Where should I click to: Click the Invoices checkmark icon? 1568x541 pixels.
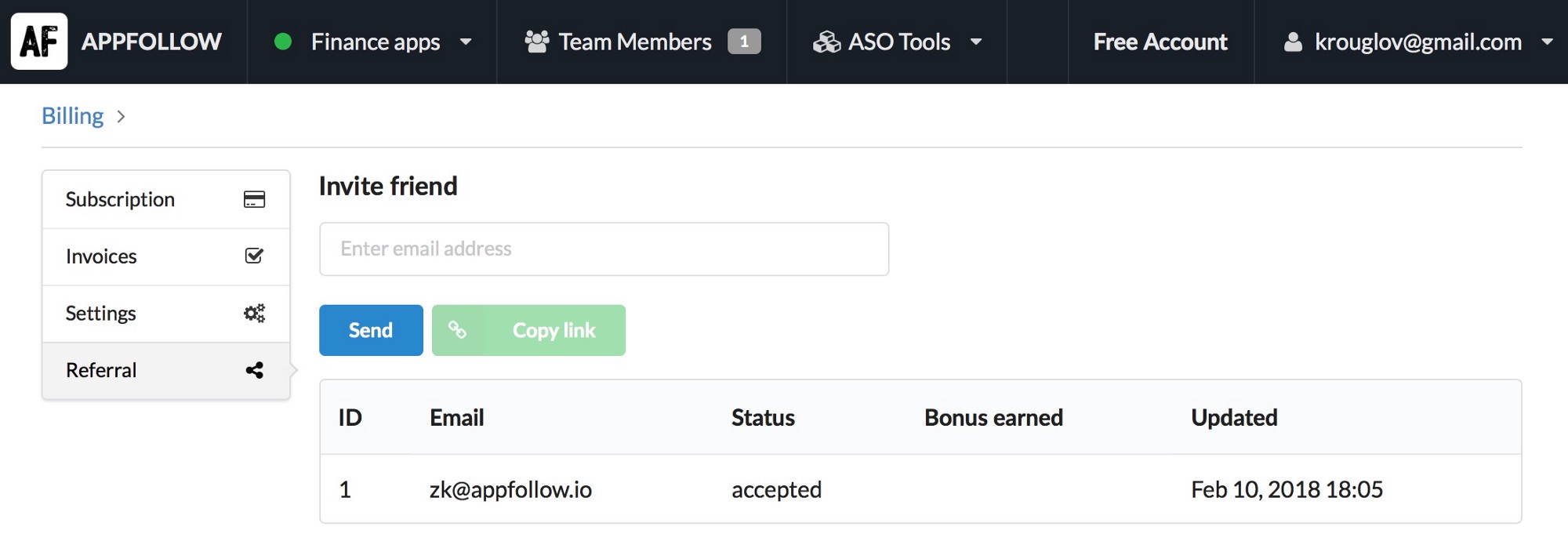tap(254, 256)
